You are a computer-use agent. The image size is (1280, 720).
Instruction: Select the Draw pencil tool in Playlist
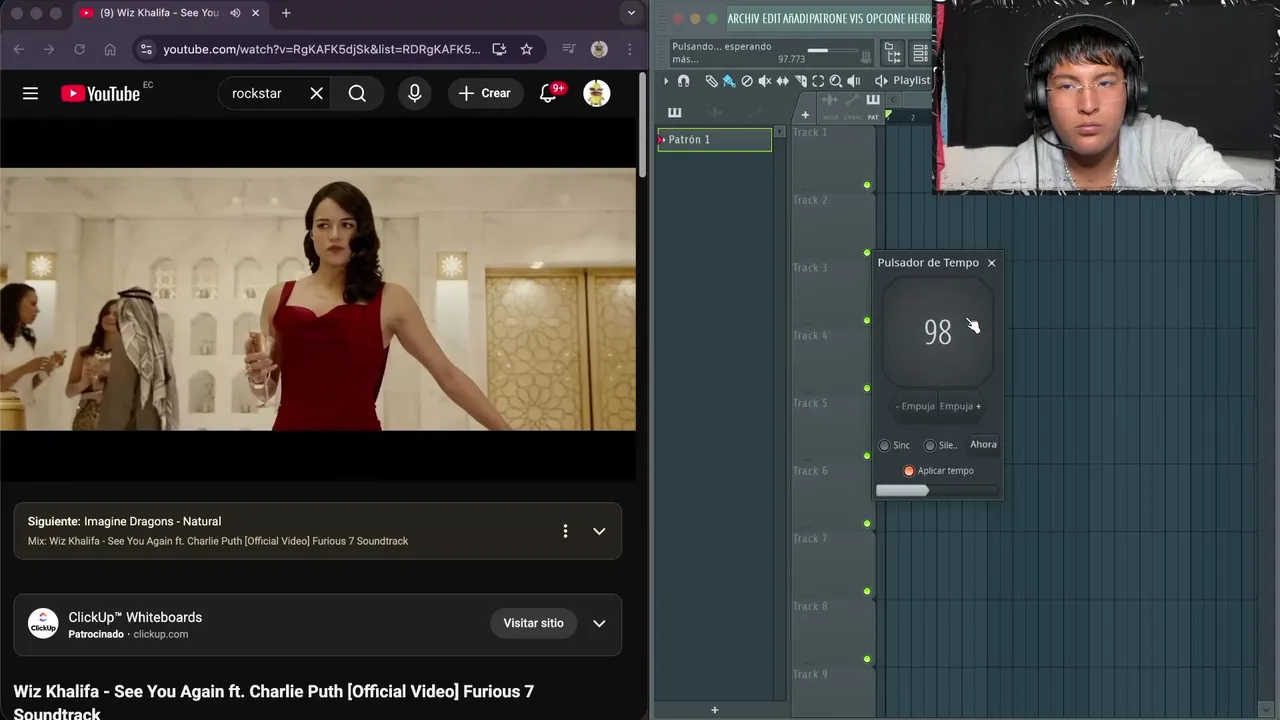click(711, 81)
